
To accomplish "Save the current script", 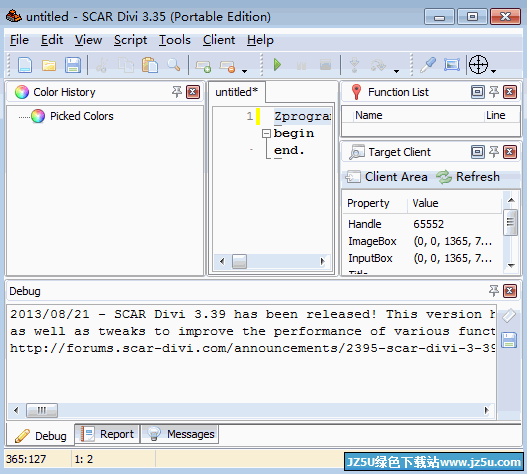I will point(73,65).
